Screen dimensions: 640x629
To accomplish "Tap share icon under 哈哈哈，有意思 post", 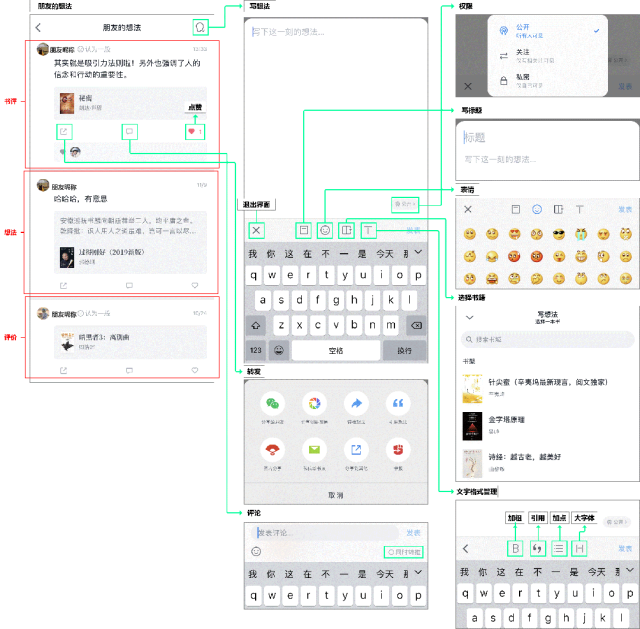I will click(63, 286).
